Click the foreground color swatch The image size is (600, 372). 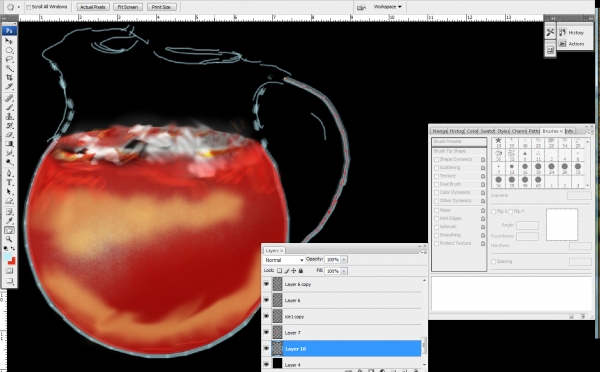[x=7, y=256]
